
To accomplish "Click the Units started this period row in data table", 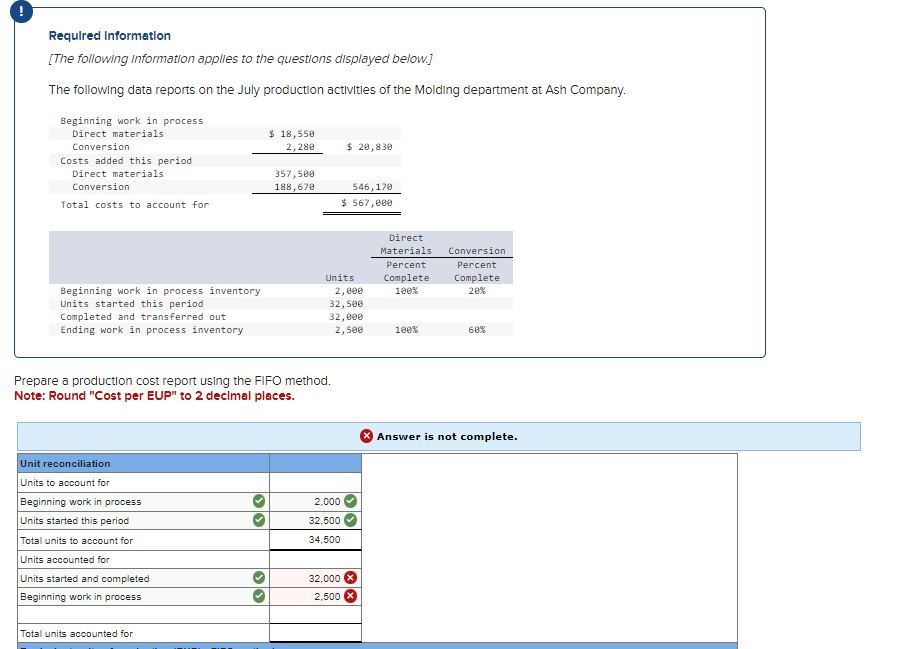I will pyautogui.click(x=281, y=304).
